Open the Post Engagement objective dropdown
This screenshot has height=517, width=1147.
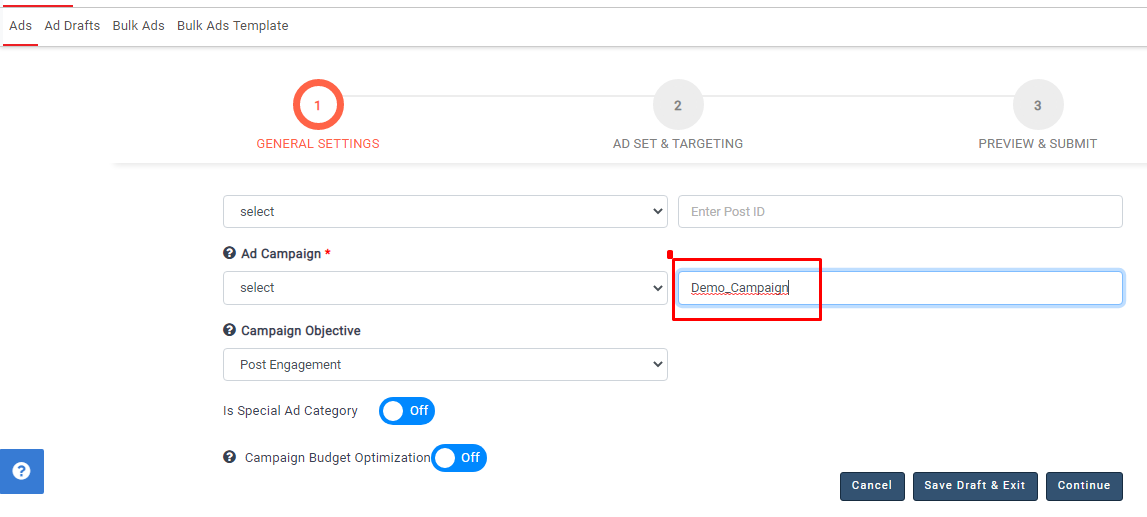[445, 365]
